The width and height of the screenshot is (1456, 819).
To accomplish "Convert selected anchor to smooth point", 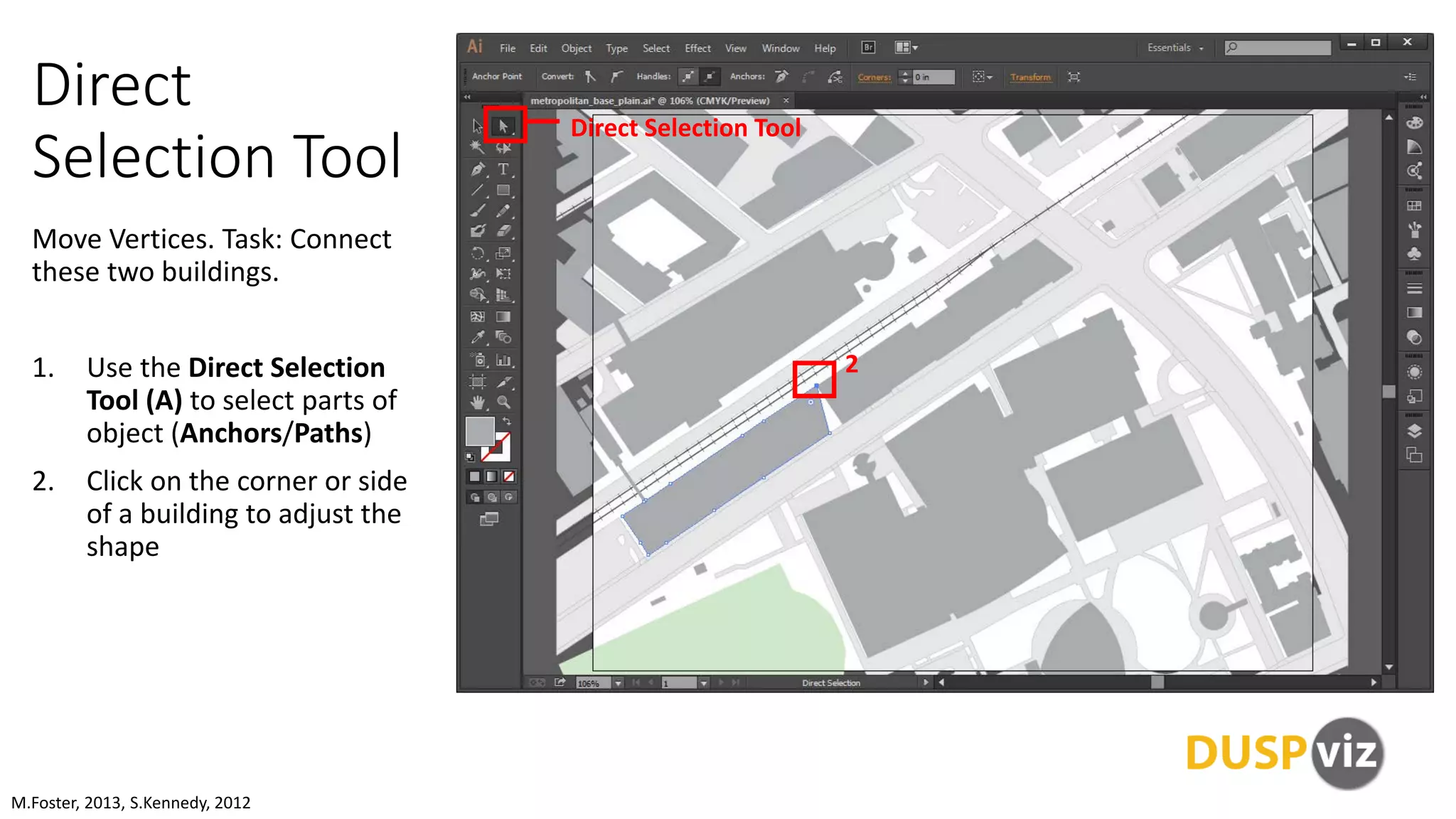I will [x=616, y=77].
